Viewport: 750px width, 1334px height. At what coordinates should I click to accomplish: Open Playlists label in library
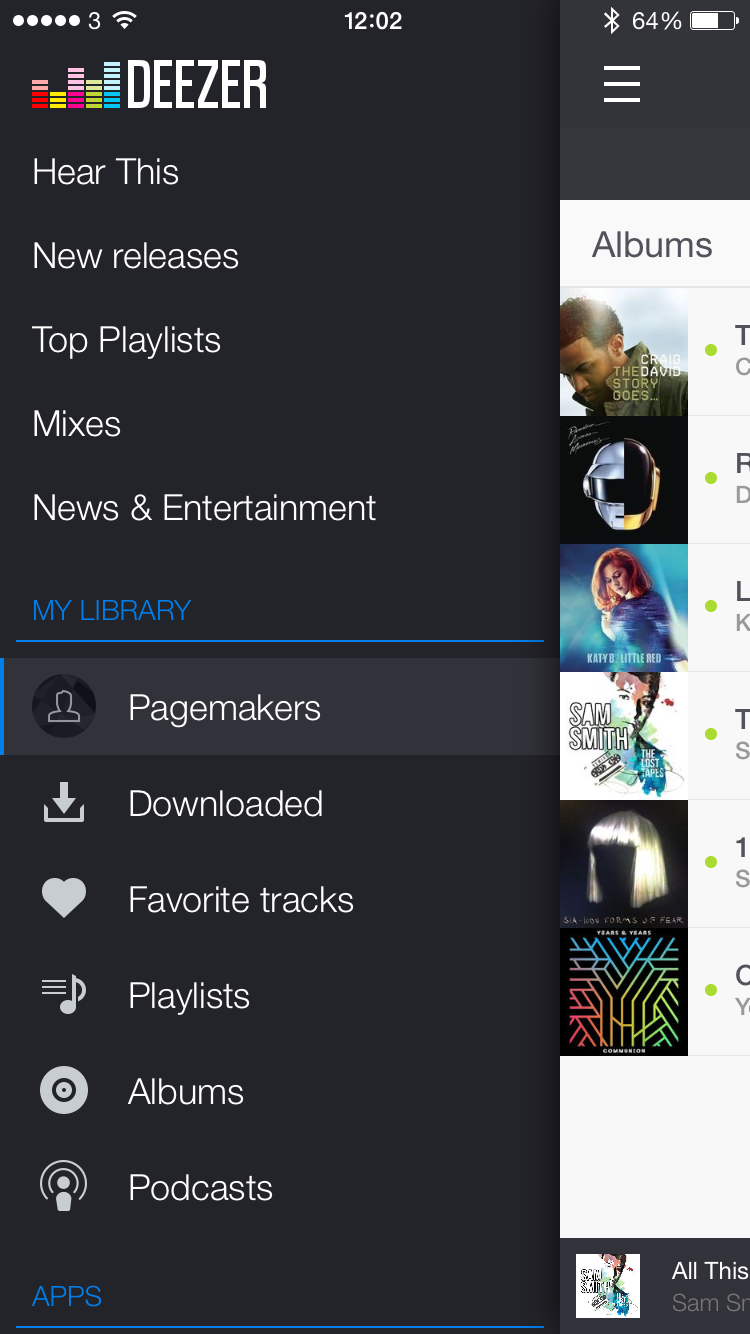coord(189,996)
